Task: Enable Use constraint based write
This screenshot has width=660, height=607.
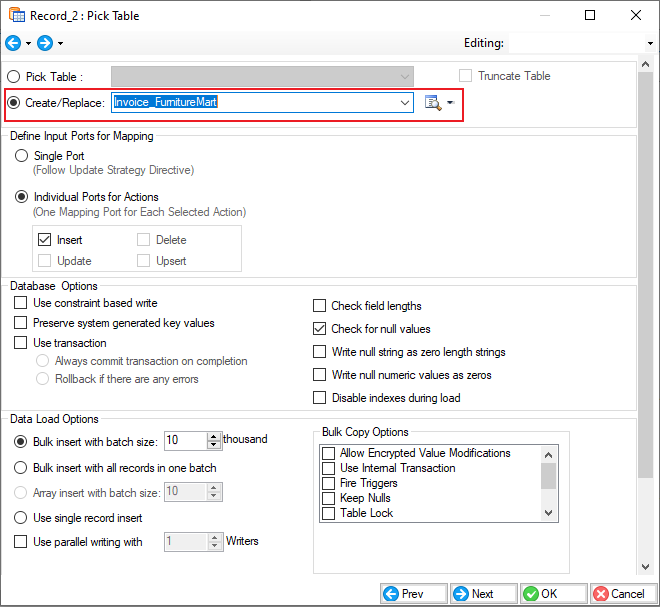Action: (20, 303)
